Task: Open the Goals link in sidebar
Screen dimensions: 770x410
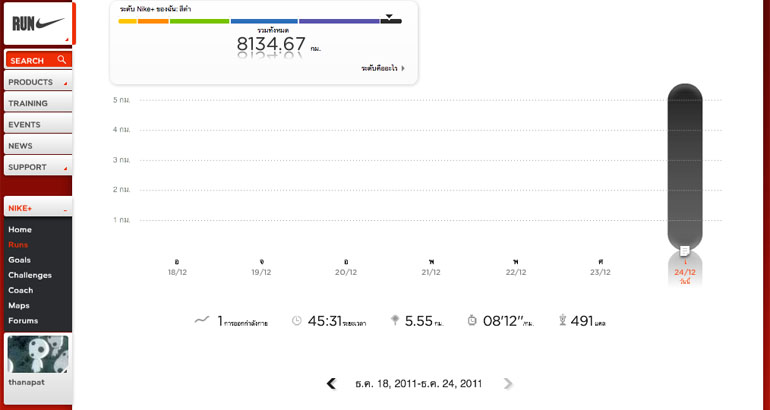Action: point(19,259)
